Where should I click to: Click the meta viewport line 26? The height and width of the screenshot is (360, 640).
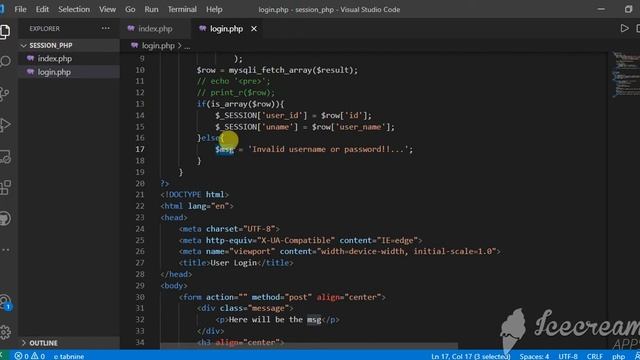click(x=340, y=251)
